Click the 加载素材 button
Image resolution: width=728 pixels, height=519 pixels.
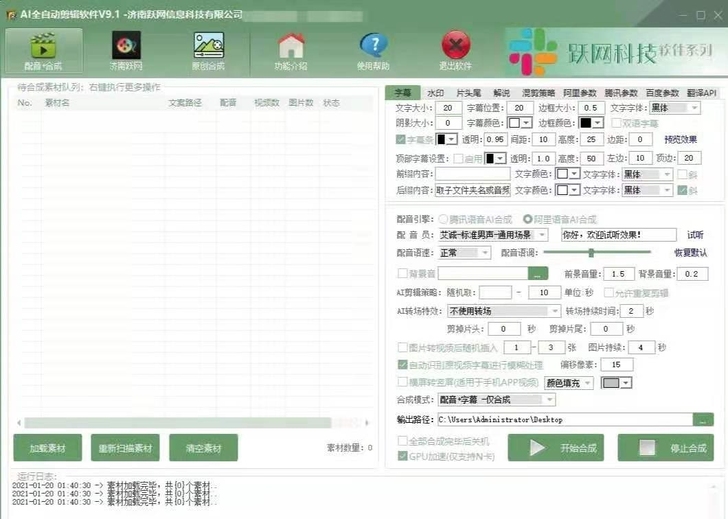(x=47, y=448)
